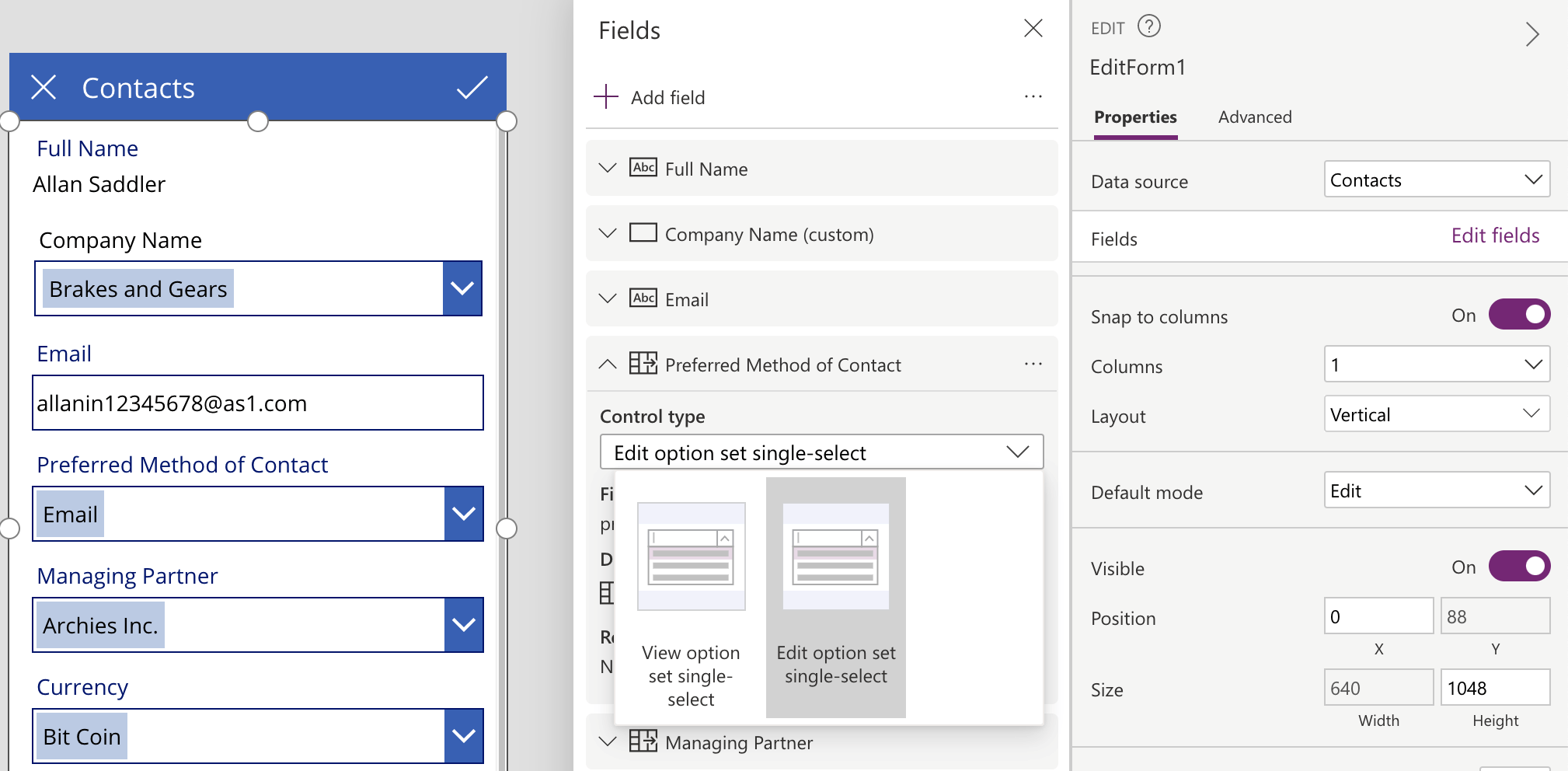The image size is (1568, 771).
Task: Toggle the Snap to columns switch
Action: [1519, 315]
